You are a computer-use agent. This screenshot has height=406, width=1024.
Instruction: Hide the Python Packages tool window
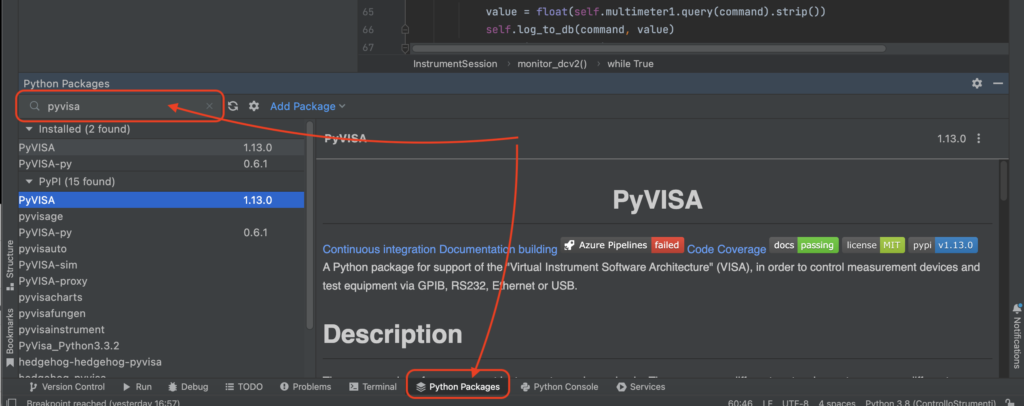998,83
